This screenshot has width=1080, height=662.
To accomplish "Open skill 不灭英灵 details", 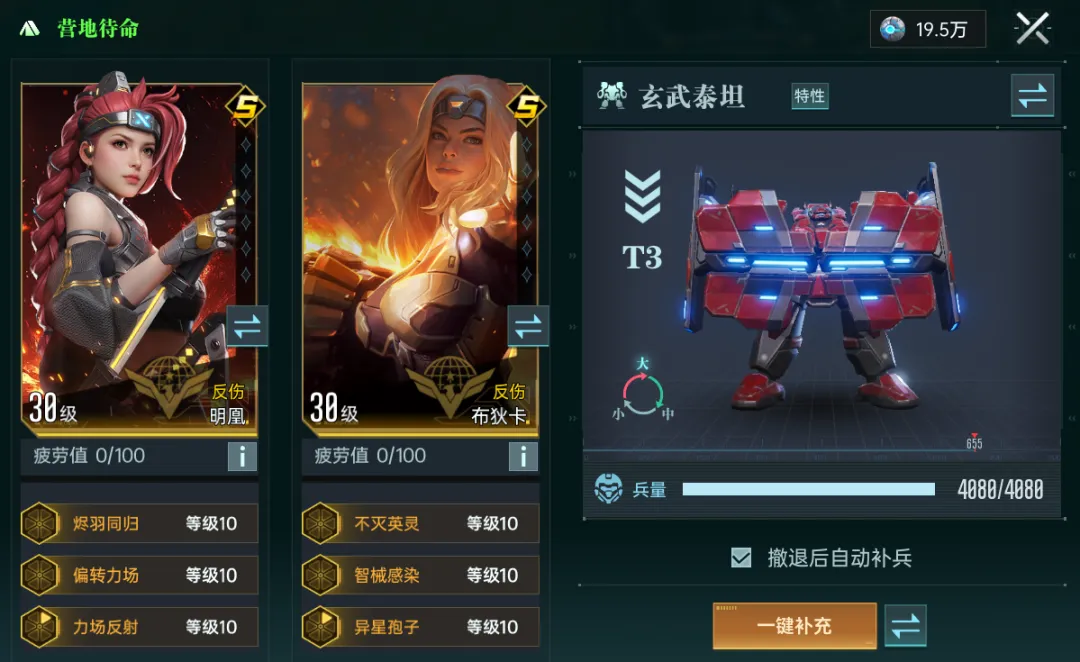I will pos(421,524).
